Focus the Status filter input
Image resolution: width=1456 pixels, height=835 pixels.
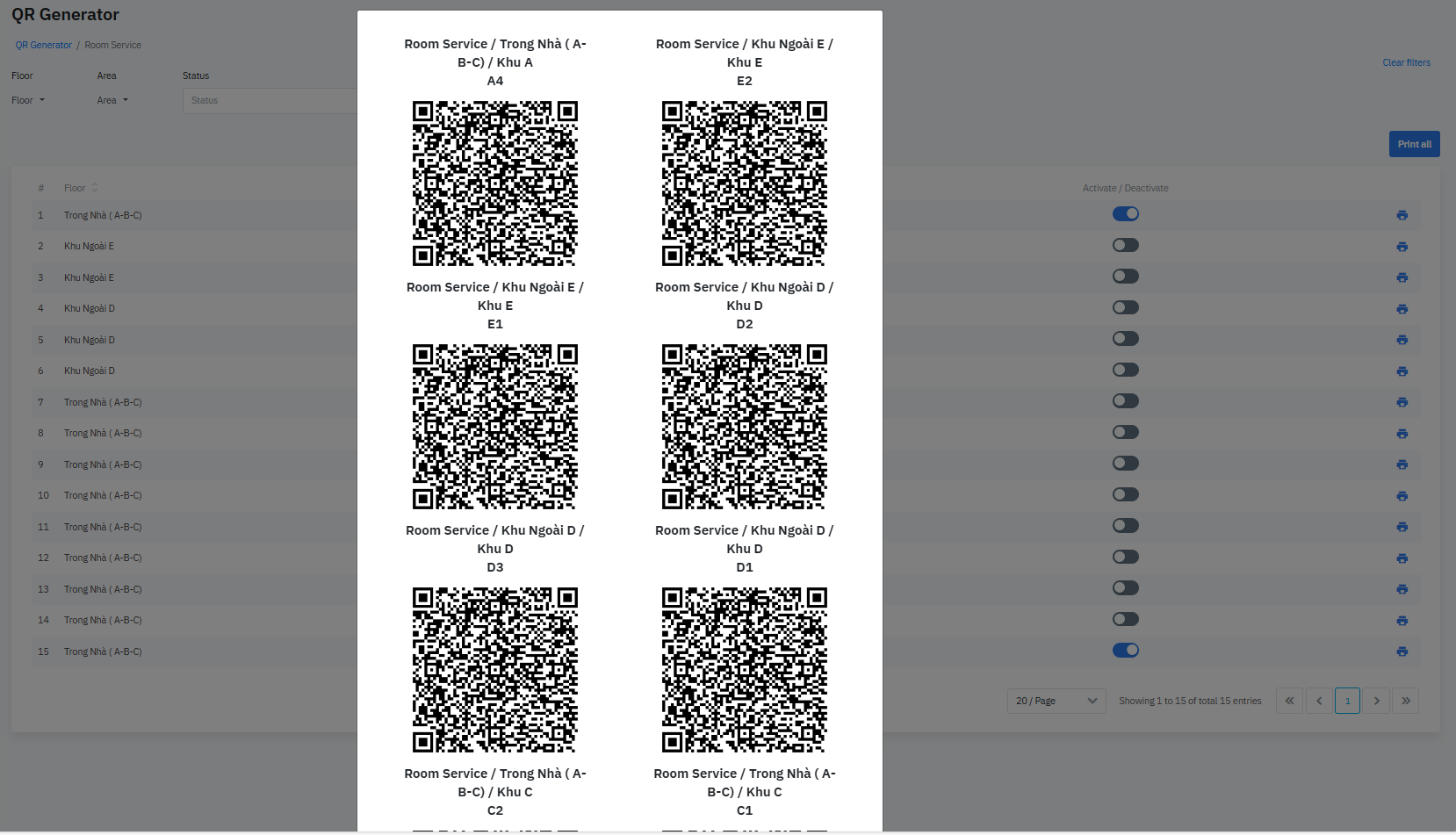(x=270, y=100)
